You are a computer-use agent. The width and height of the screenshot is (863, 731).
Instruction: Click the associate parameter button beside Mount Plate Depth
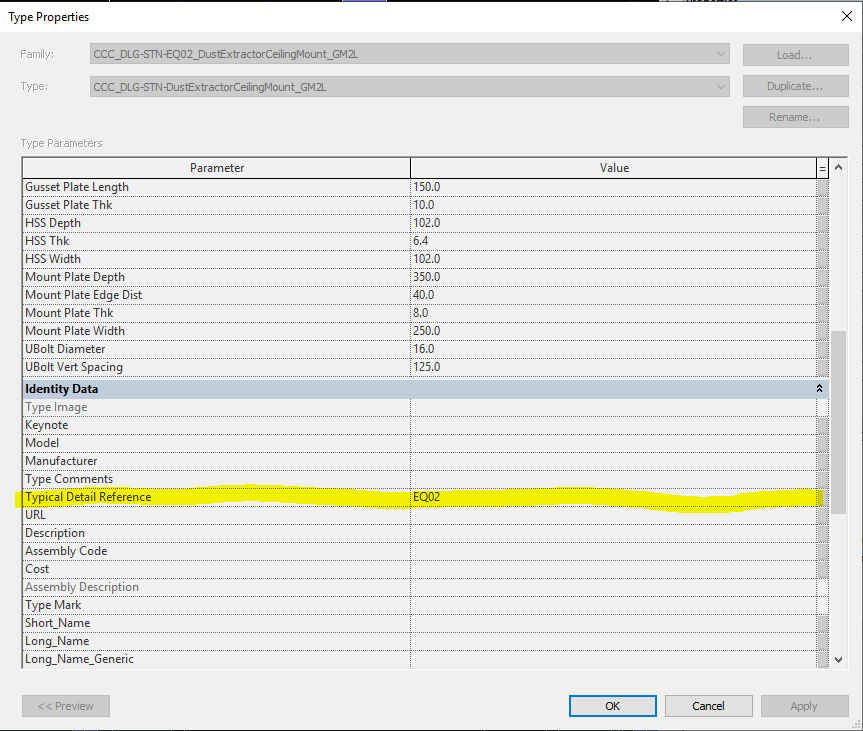[824, 276]
